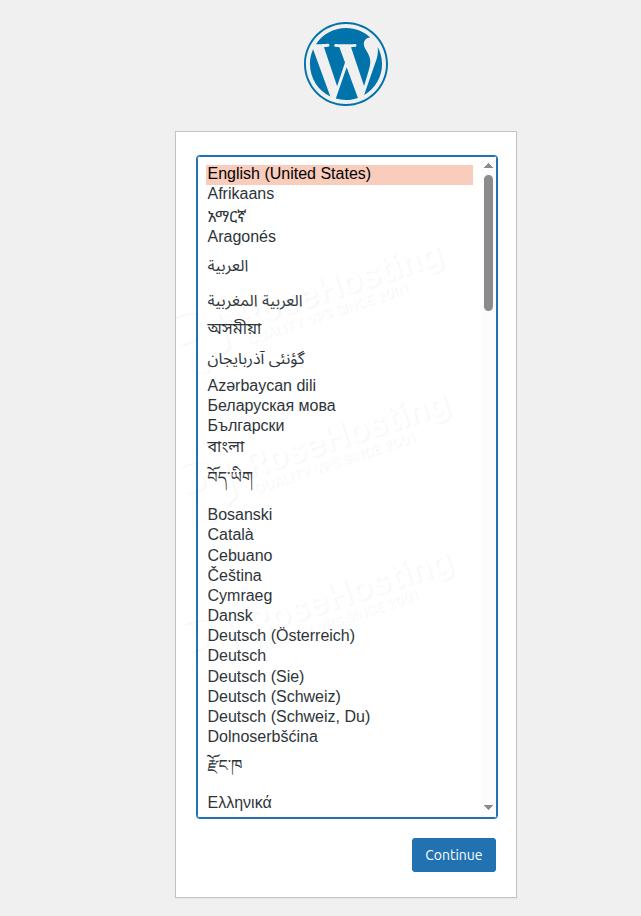Screen dimensions: 641x916
Task: Choose plain Deutsch language entry
Action: tap(340, 655)
